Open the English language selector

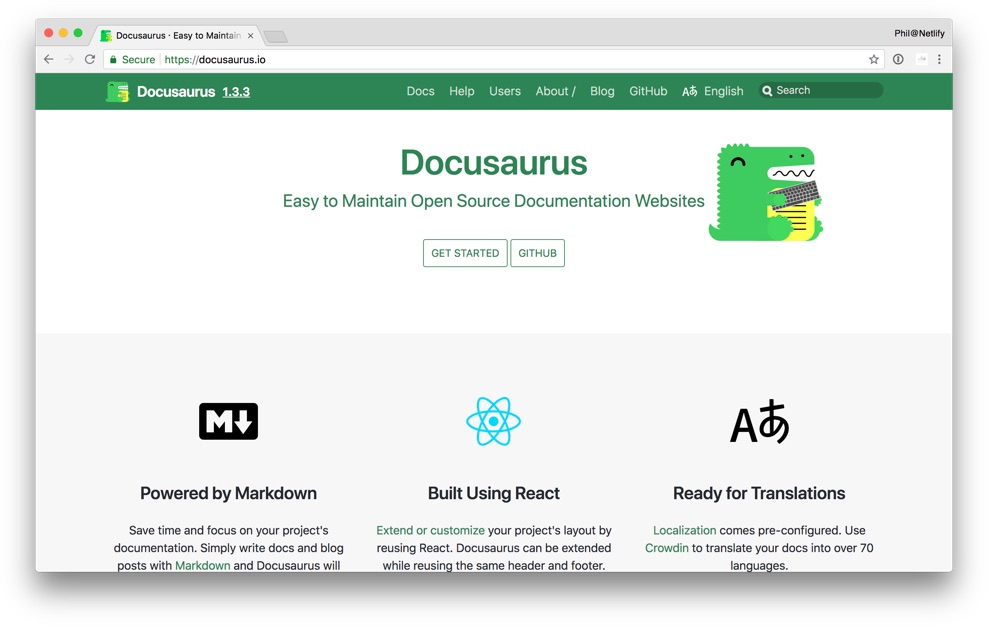(723, 91)
